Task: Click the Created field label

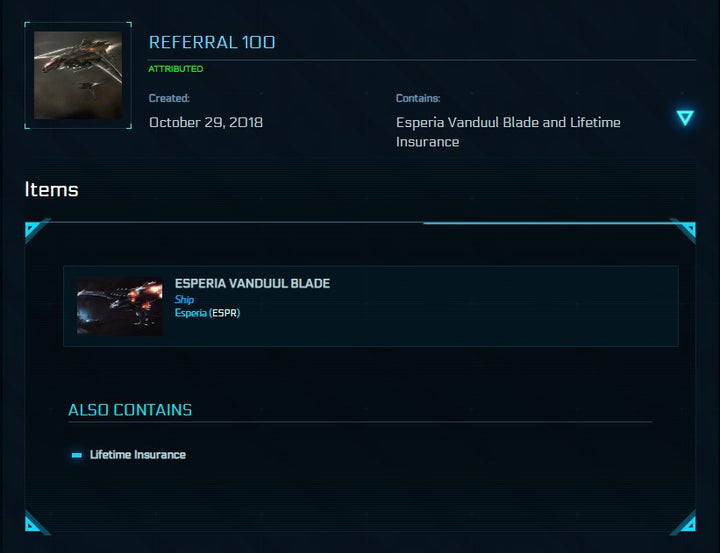Action: pos(169,98)
